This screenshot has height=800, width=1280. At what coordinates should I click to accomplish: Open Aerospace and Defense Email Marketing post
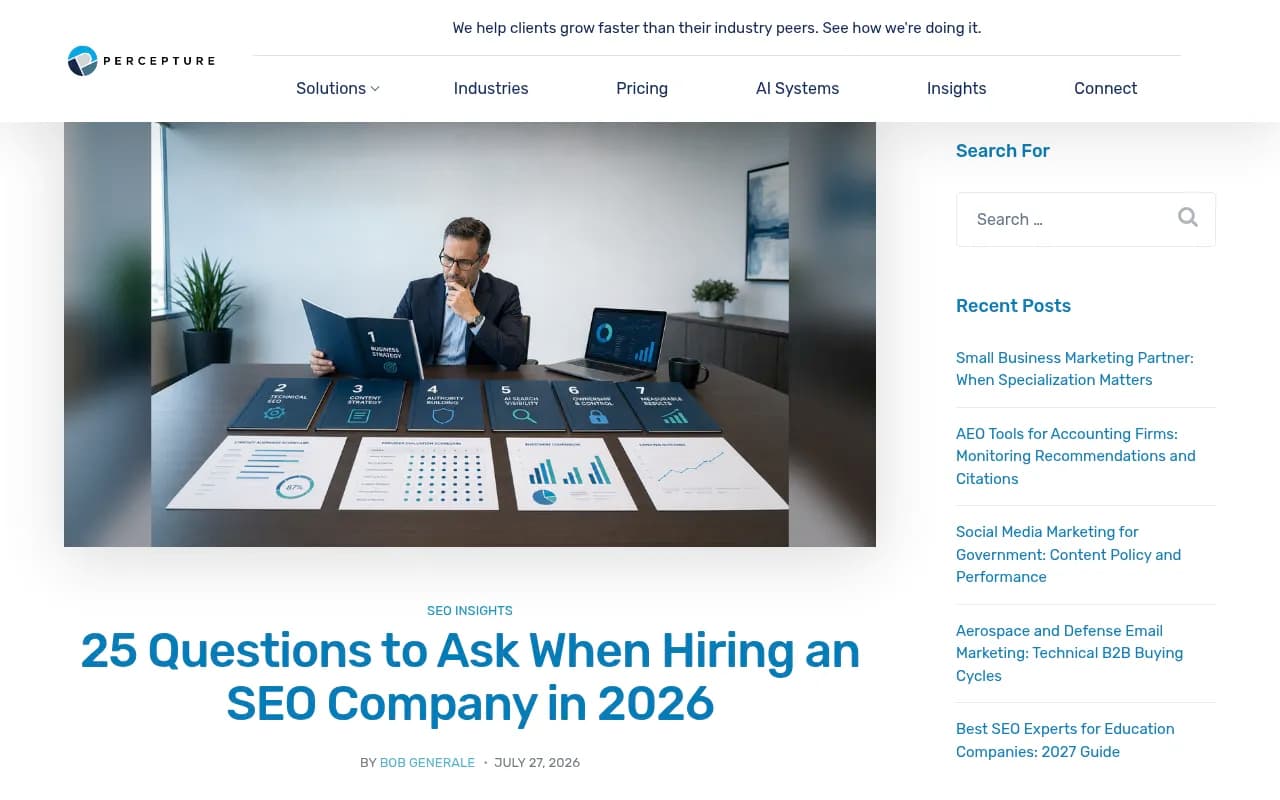1069,653
